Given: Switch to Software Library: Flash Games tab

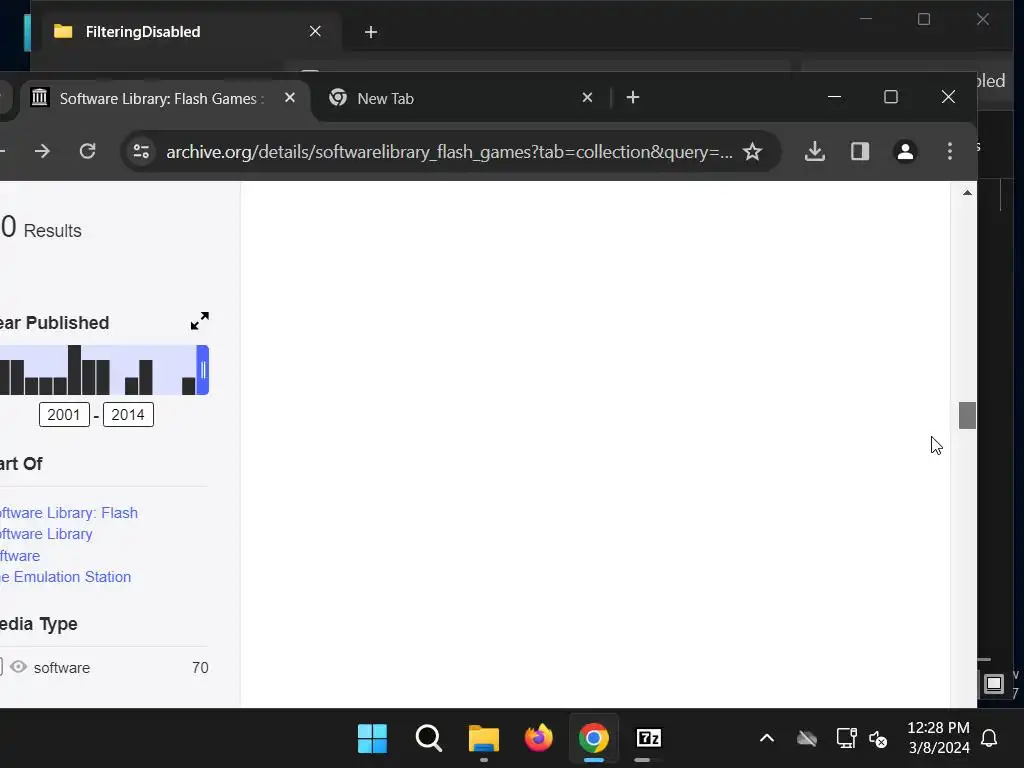Looking at the screenshot, I should coord(163,99).
